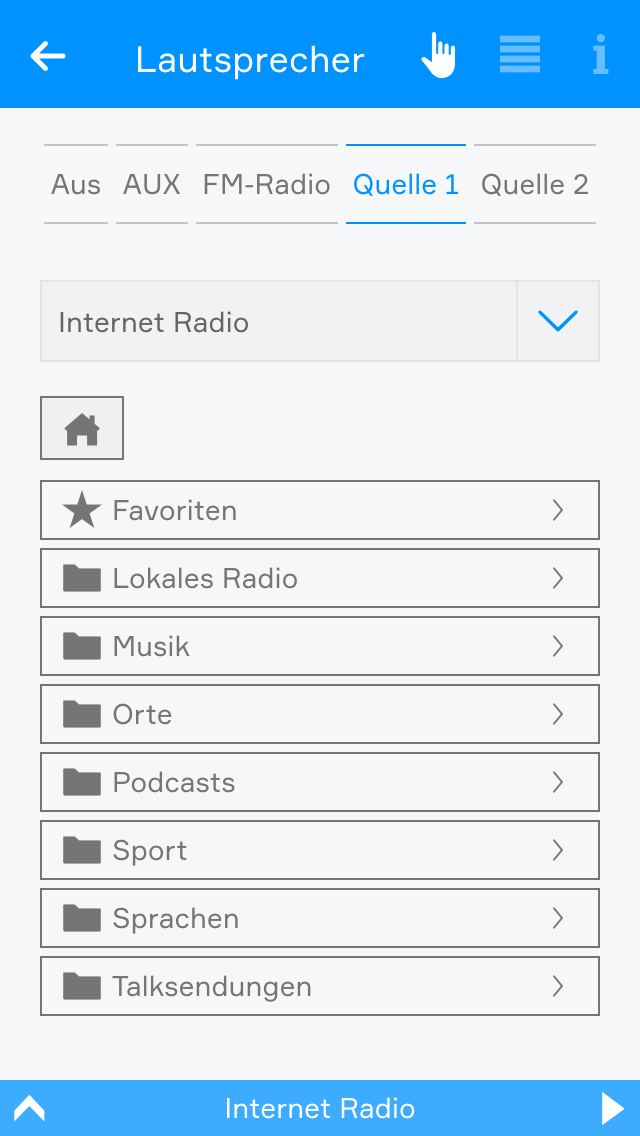The image size is (640, 1136).
Task: Open Favoriten star entry
Action: [320, 510]
